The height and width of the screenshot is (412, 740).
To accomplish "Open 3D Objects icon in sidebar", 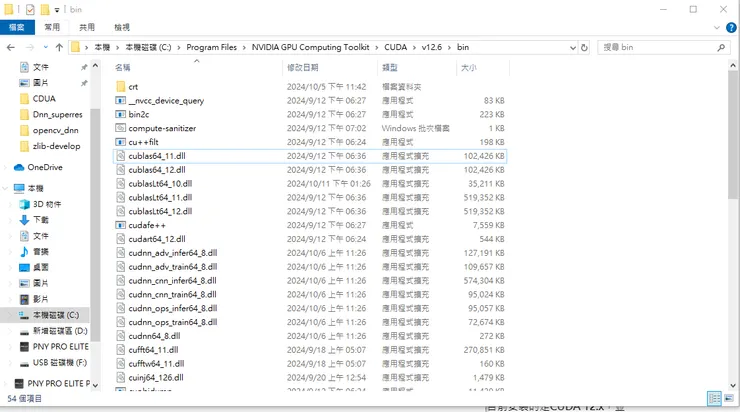I will point(24,204).
